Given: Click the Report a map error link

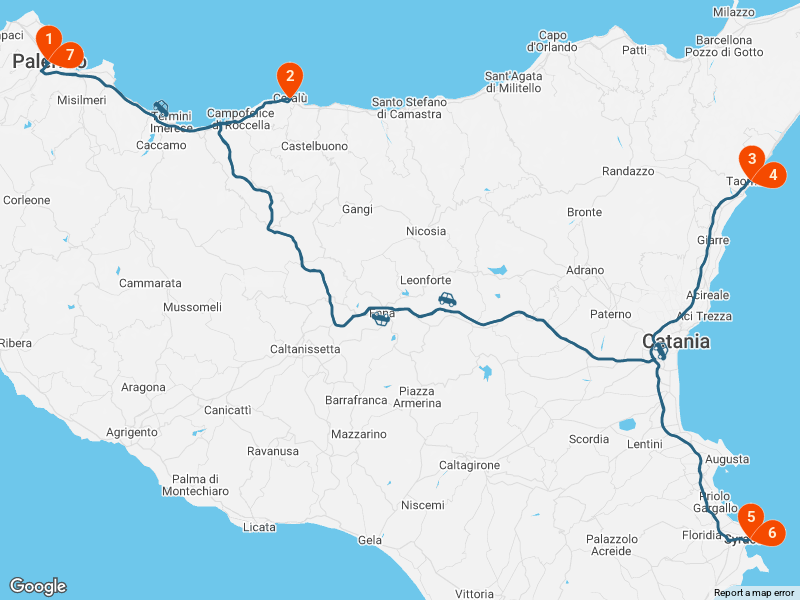Looking at the screenshot, I should (x=754, y=593).
